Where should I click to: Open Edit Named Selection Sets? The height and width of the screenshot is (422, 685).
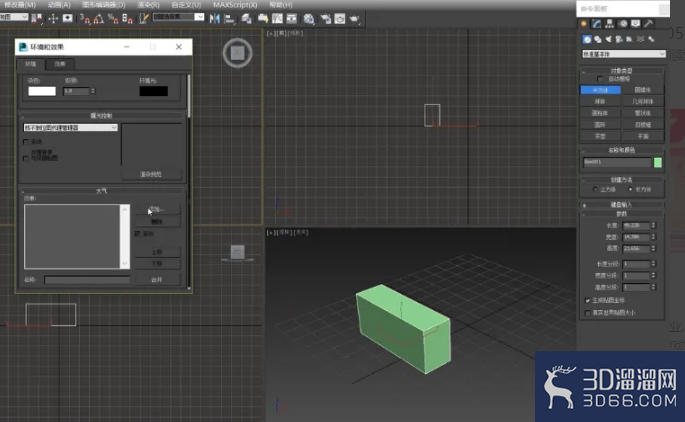143,18
